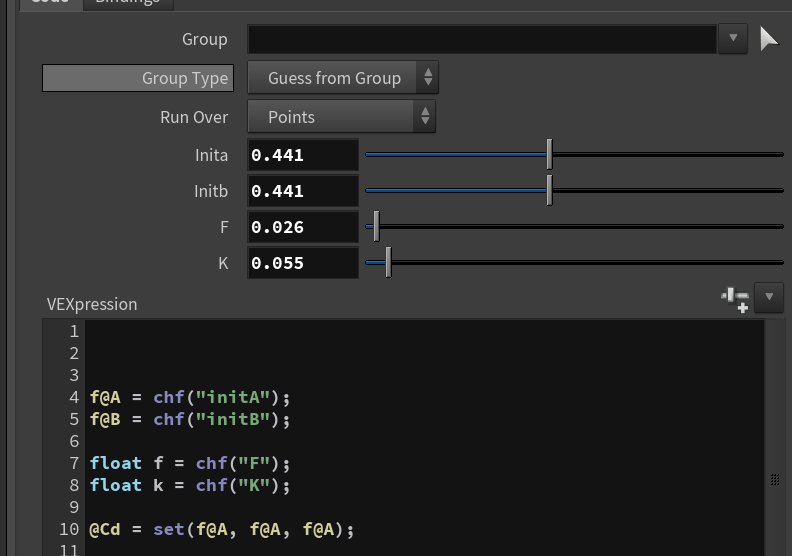Switch to the Bindings tab
This screenshot has height=556, width=792.
[x=128, y=3]
